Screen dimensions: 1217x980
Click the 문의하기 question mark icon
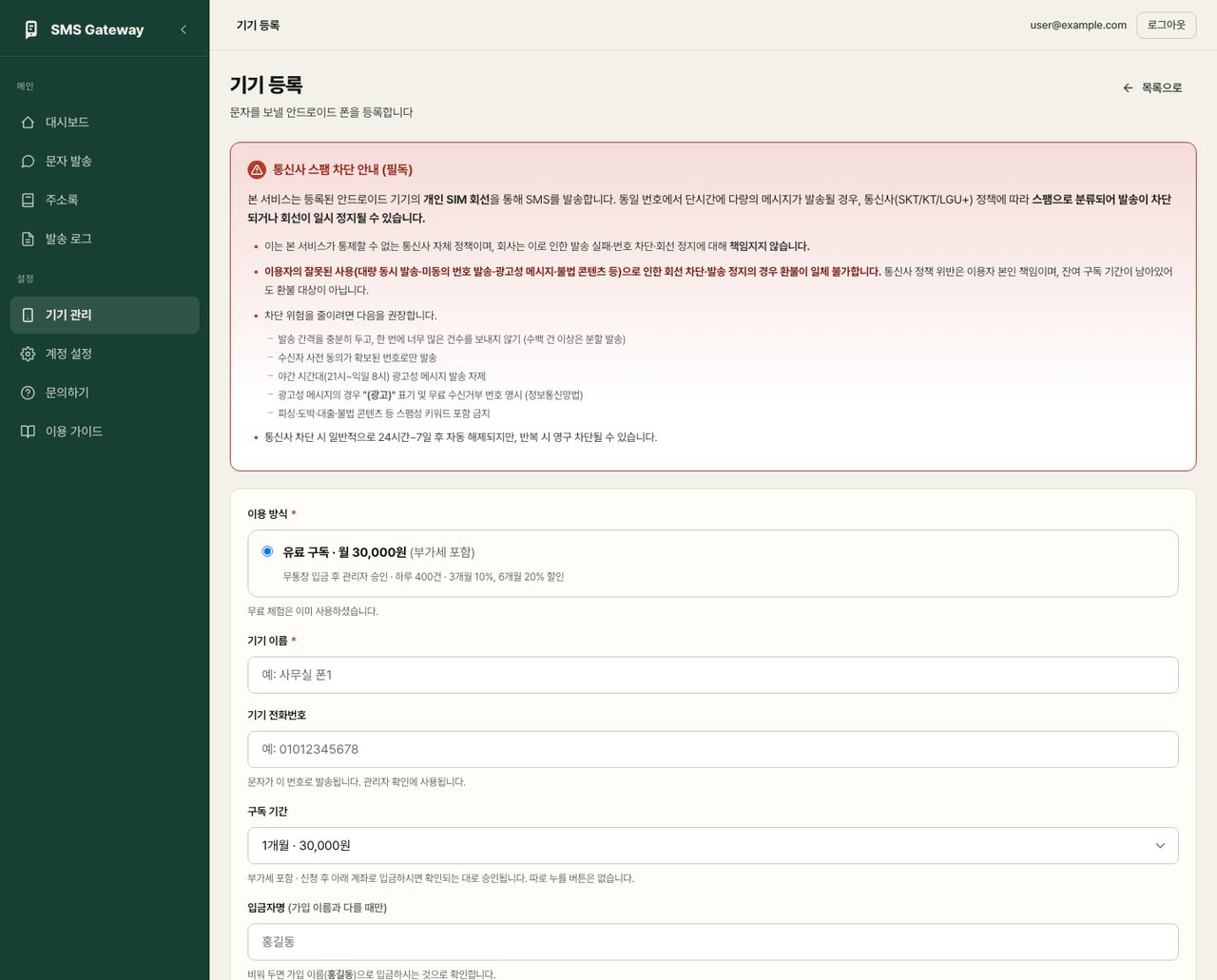tap(28, 394)
